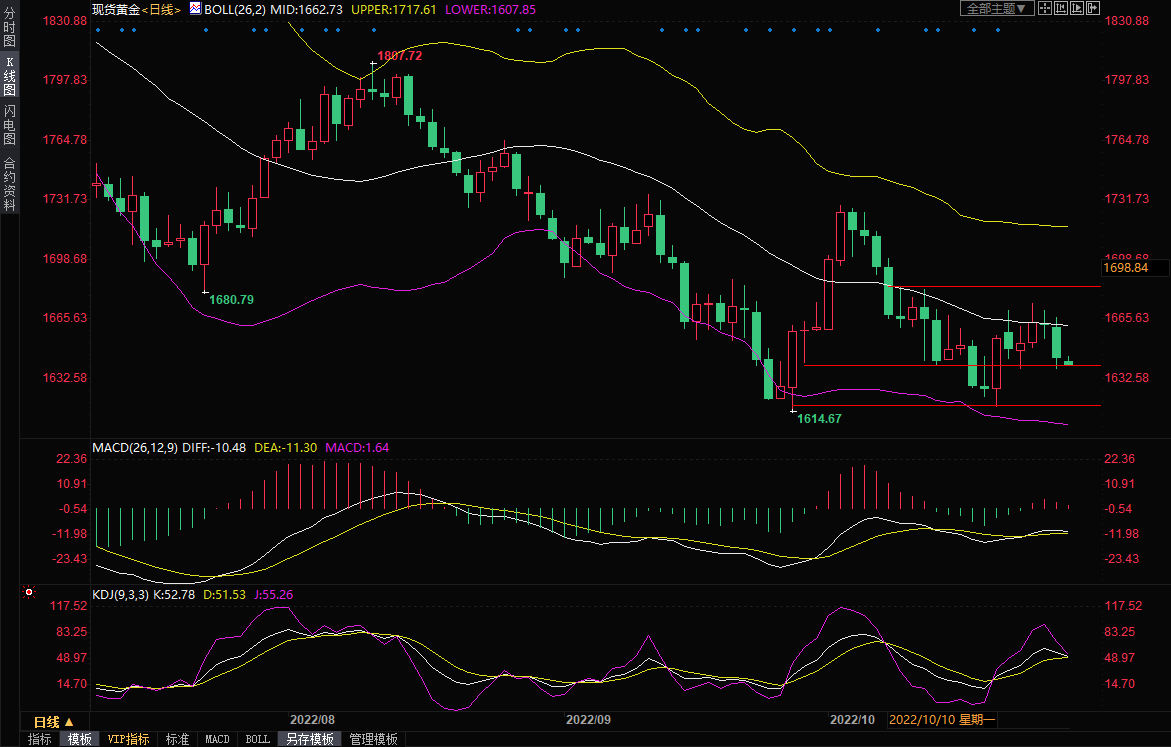Open 管理模板 template manager
Screen dimensions: 1171x747
coord(373,739)
